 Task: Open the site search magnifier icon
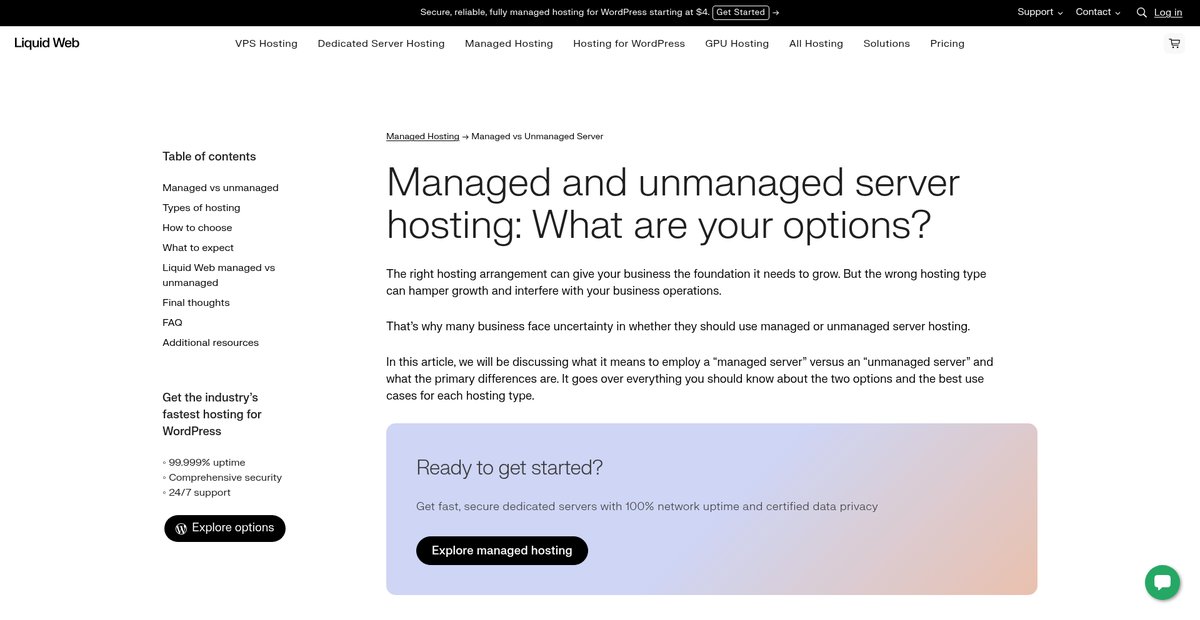click(x=1142, y=13)
